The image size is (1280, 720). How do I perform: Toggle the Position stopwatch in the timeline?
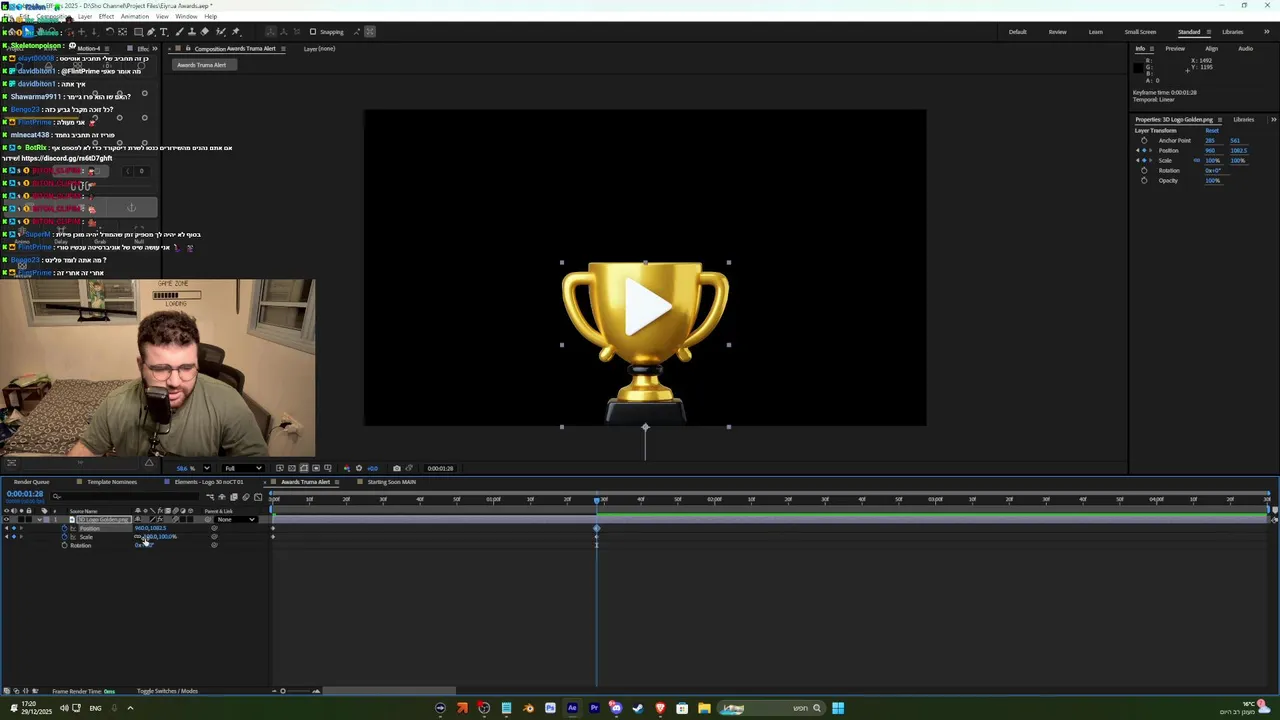click(x=64, y=528)
